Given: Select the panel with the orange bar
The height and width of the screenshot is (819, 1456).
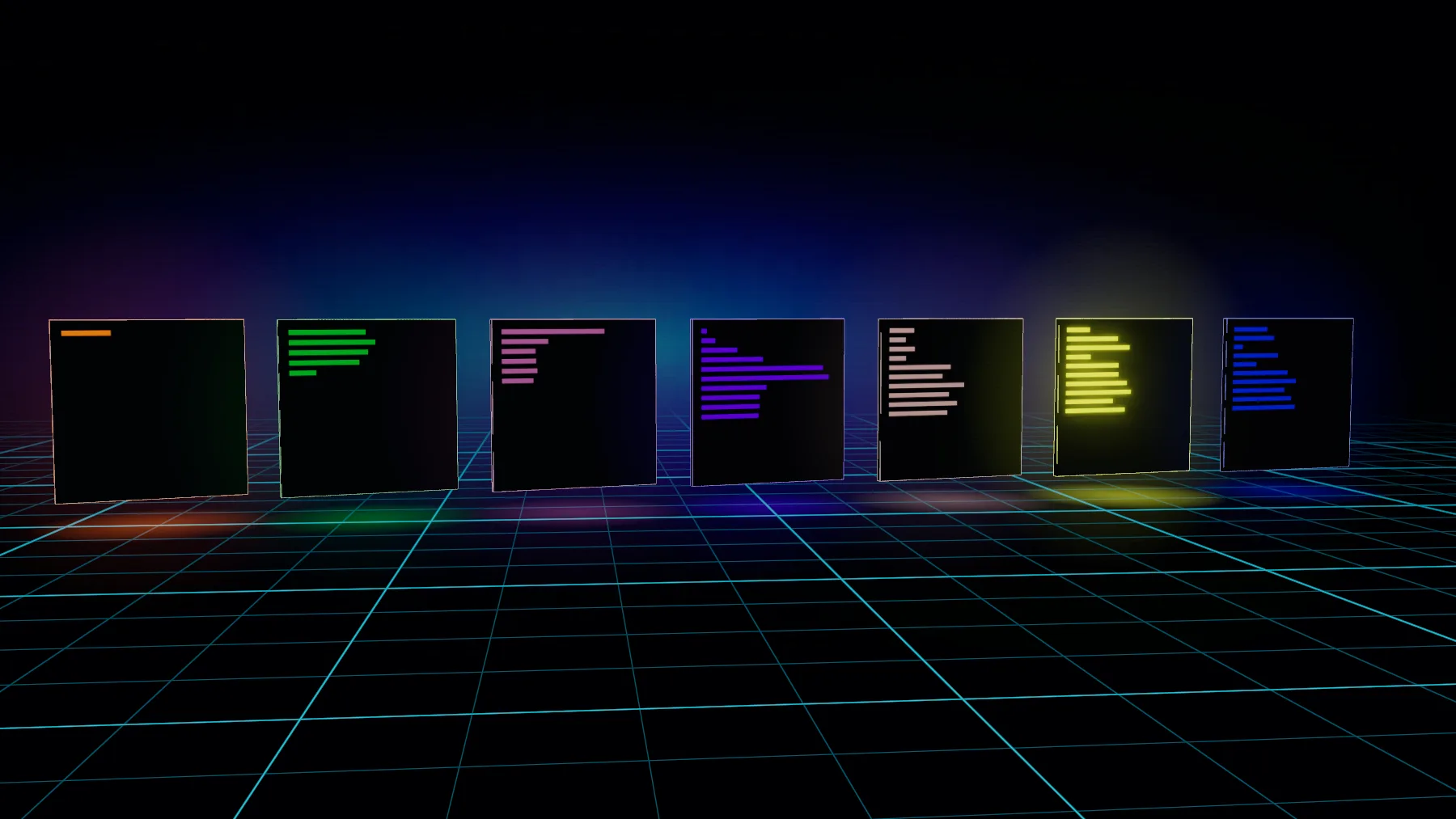Looking at the screenshot, I should [x=148, y=411].
